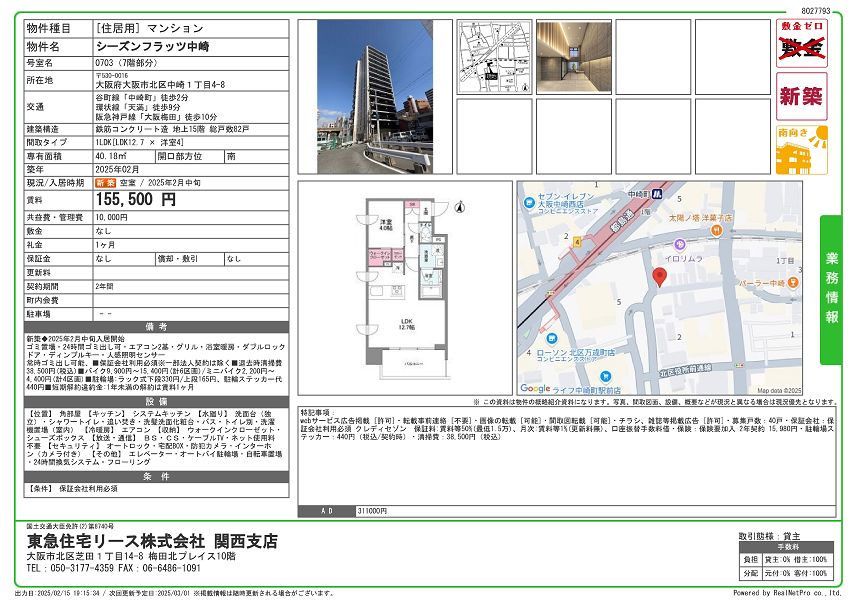The image size is (851, 605).
Task: Click the rent amount 155,500 円
Action: (136, 199)
